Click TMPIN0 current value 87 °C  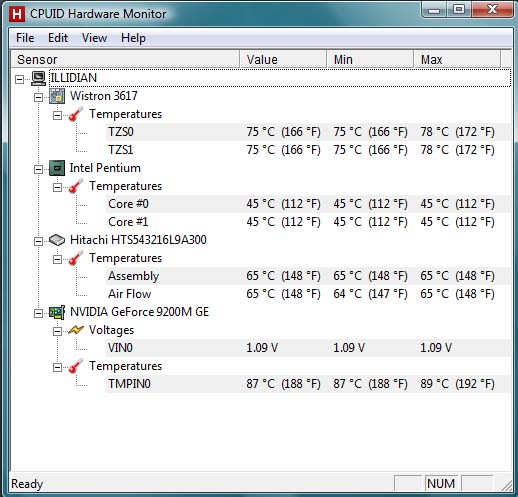(x=283, y=384)
